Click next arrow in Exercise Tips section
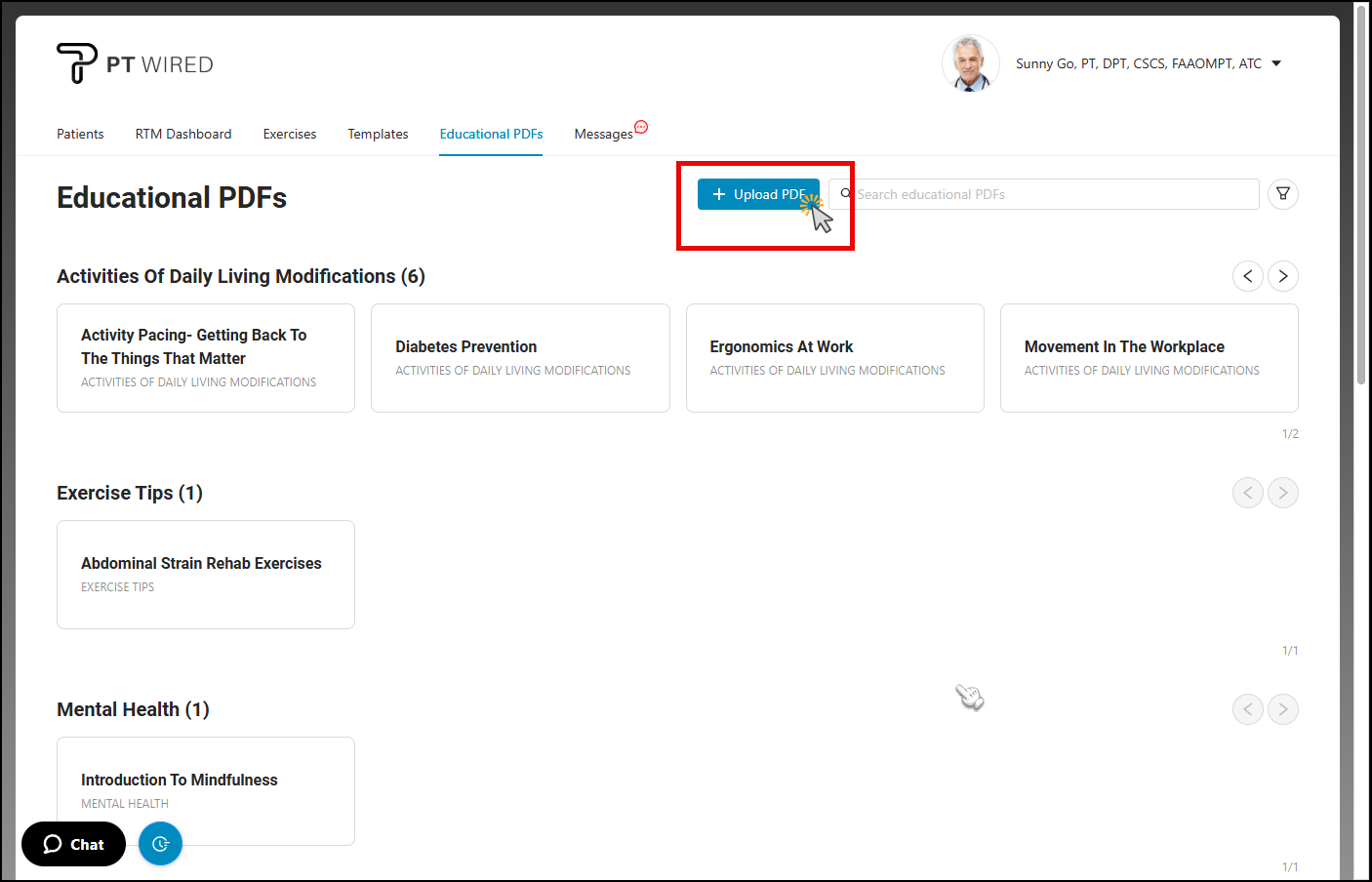The image size is (1372, 882). 1282,493
